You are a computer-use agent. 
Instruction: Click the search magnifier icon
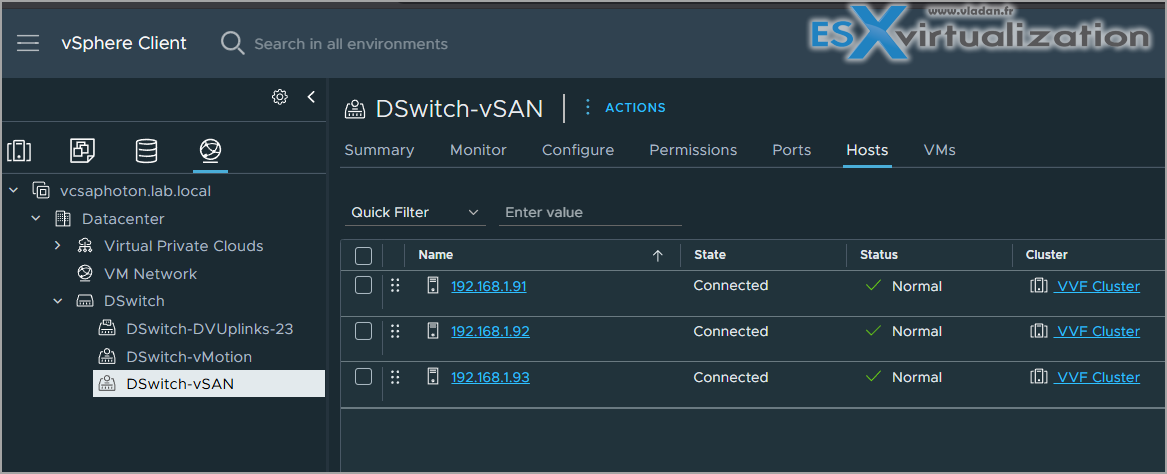coord(232,43)
